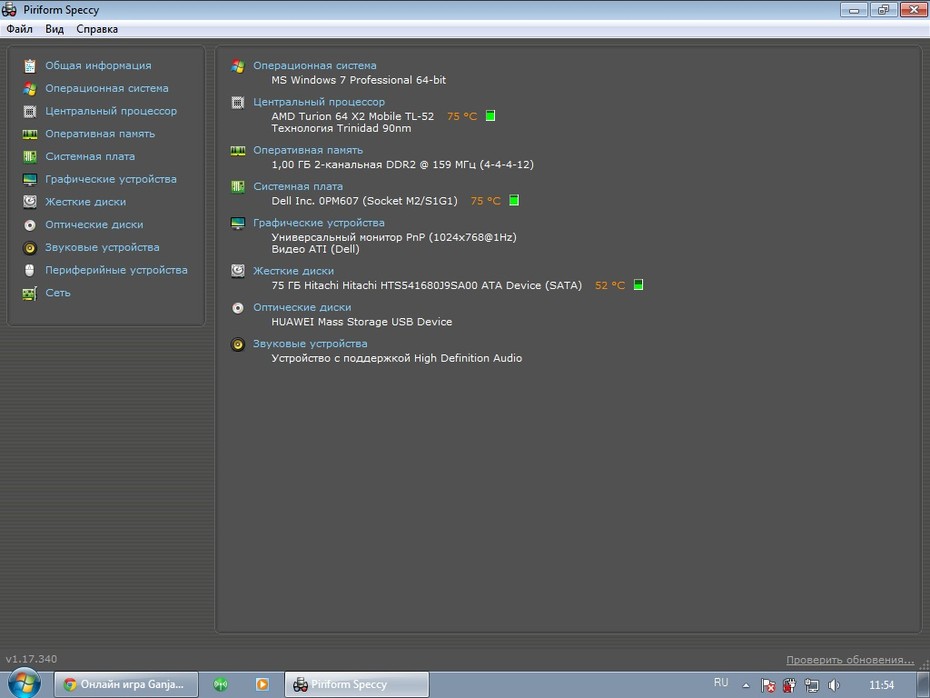
Task: Open the Справка menu
Action: pos(97,29)
